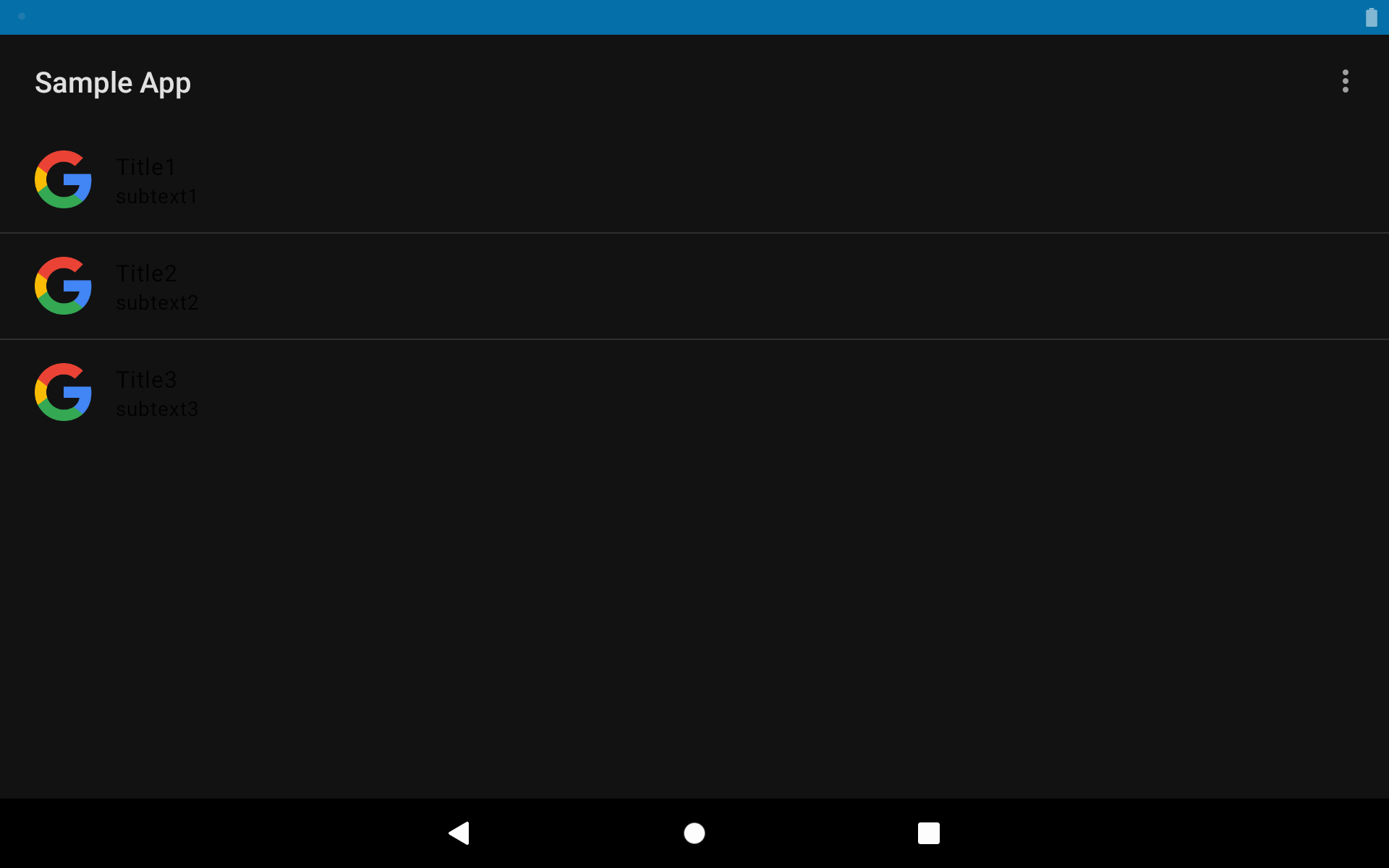The width and height of the screenshot is (1389, 868).
Task: Open recent apps with square button
Action: point(929,833)
